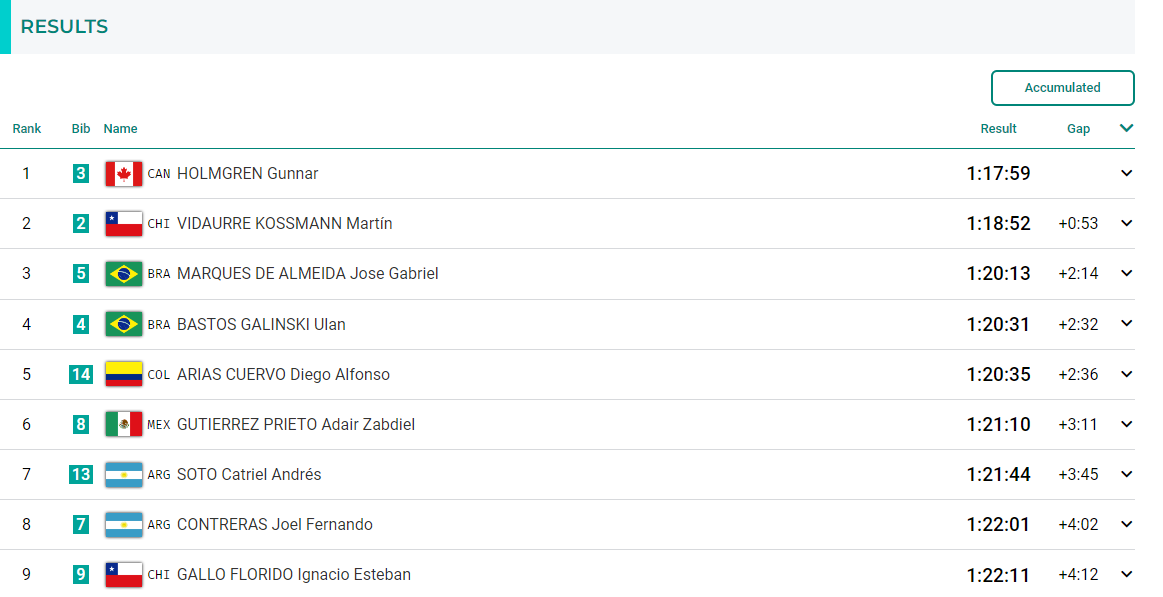Image resolution: width=1163 pixels, height=597 pixels.
Task: Click the Mexico flag next to Gutierrez Prieto
Action: click(124, 424)
